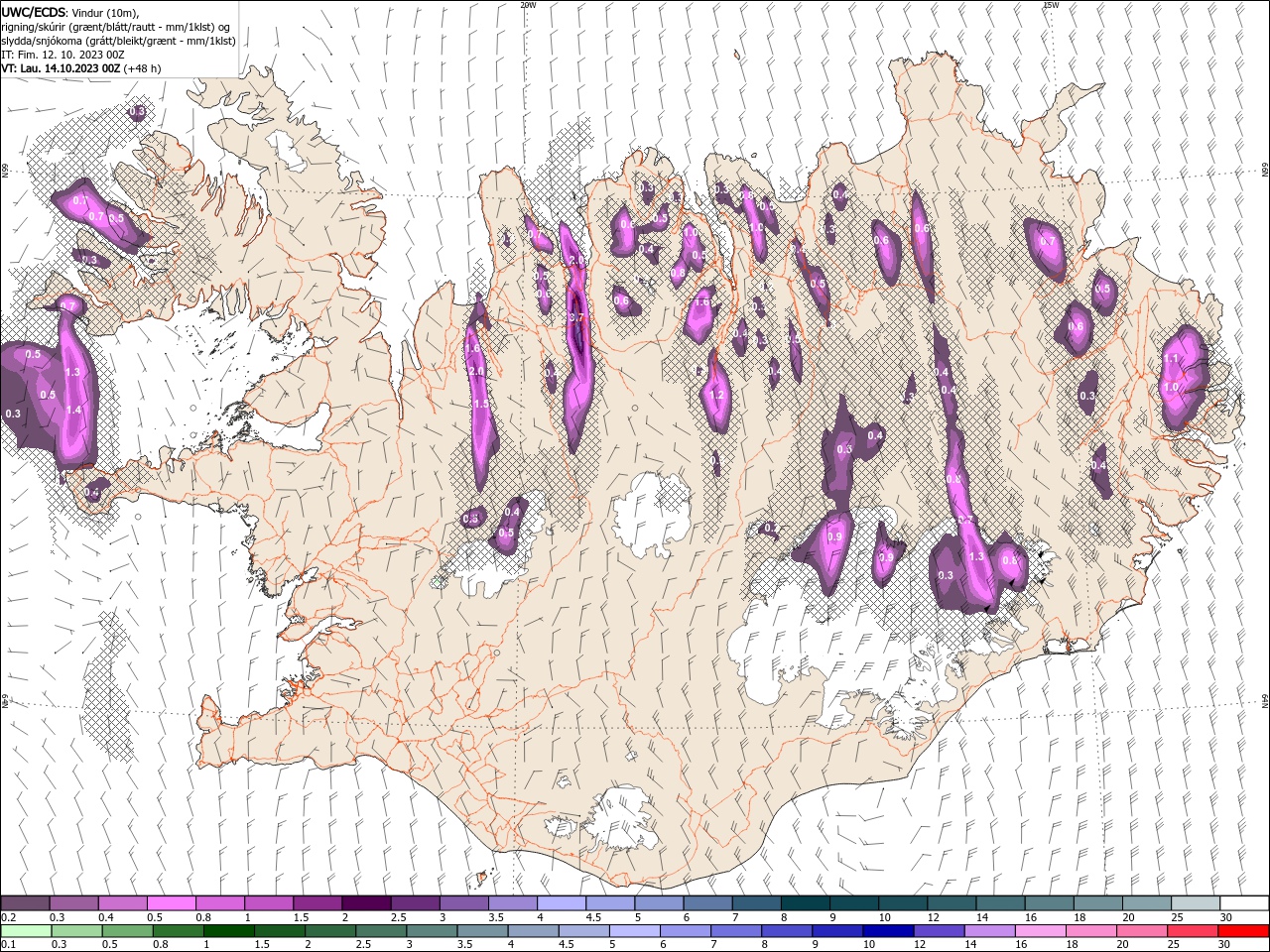The width and height of the screenshot is (1270, 952).
Task: Click the 'rigning/skúrir' legend description line
Action: [x=116, y=26]
